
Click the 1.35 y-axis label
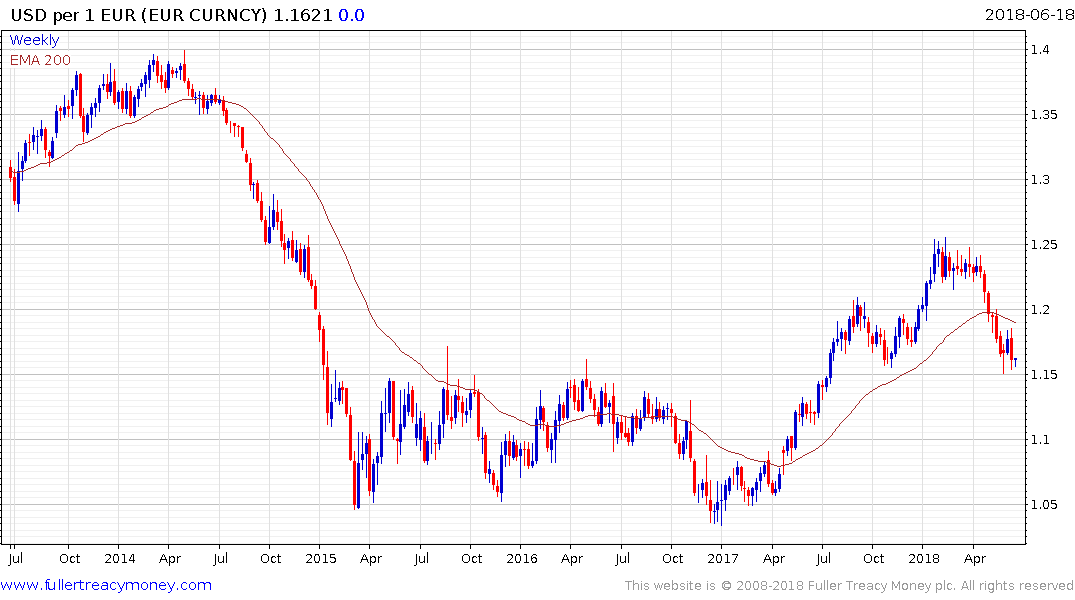(1043, 115)
